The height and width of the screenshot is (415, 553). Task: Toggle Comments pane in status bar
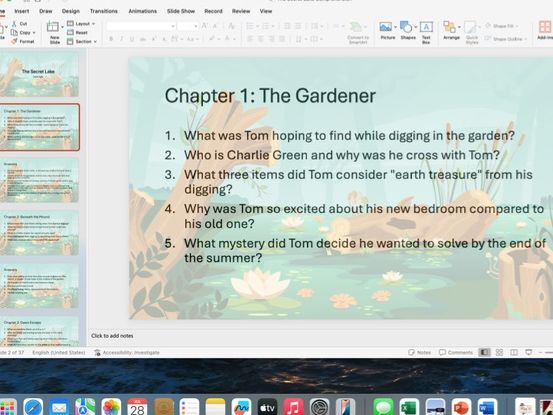click(x=456, y=352)
